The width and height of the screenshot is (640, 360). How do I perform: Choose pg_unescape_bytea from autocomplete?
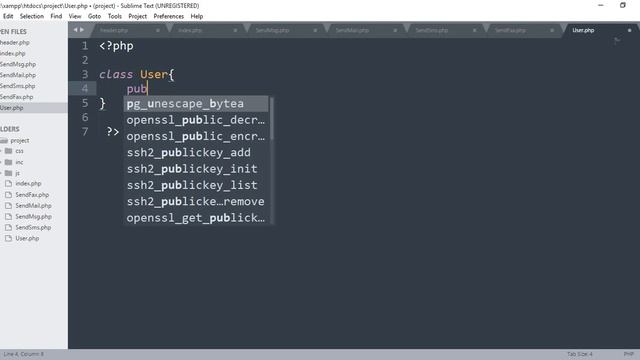[x=196, y=104]
